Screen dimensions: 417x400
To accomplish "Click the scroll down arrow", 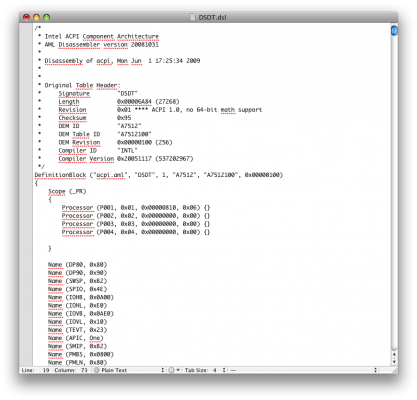I will pos(394,362).
